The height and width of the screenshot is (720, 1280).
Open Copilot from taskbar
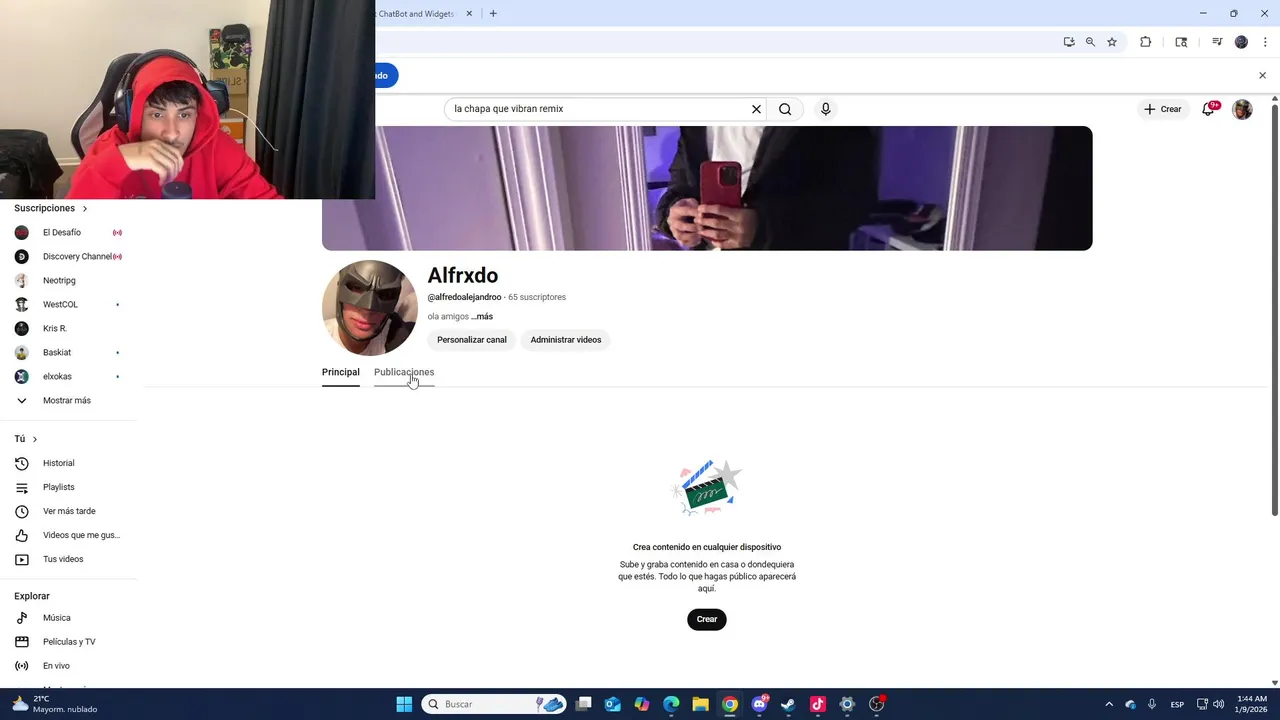[x=642, y=704]
